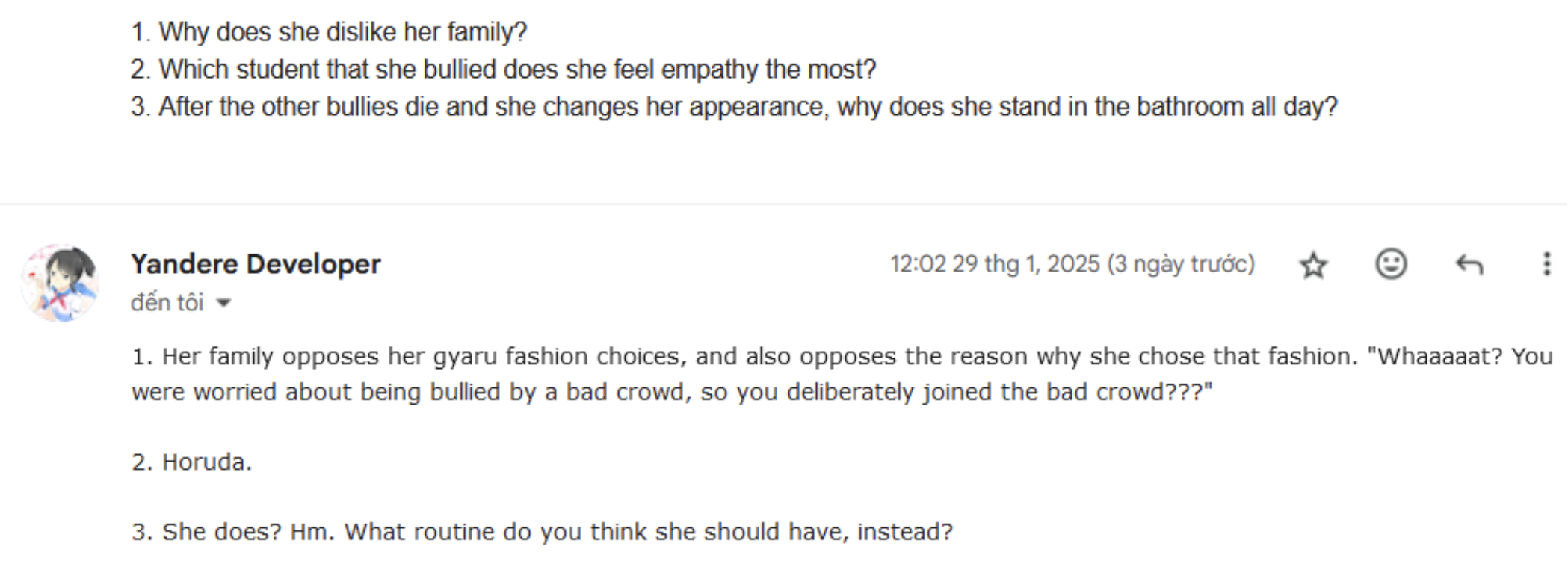The height and width of the screenshot is (570, 1568).
Task: Click the đến tôi recipient text
Action: point(167,303)
